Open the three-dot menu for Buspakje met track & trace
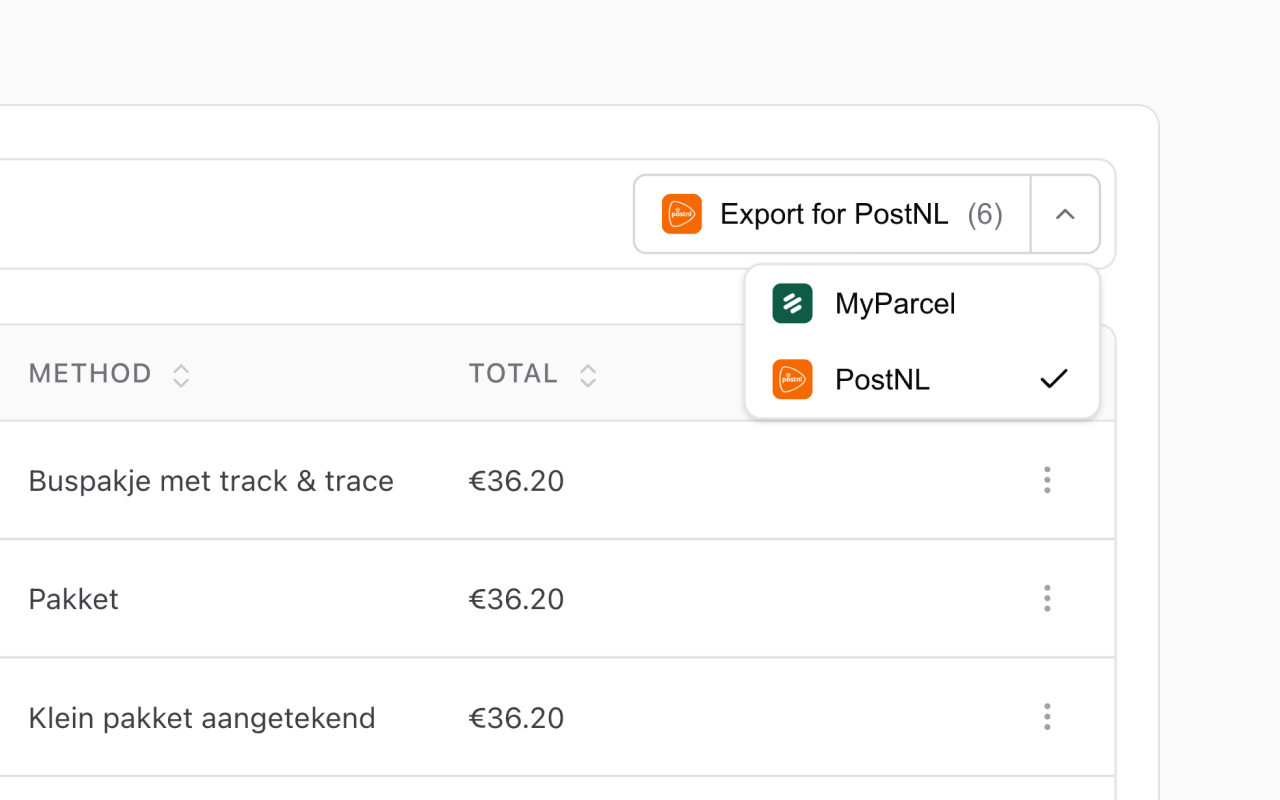This screenshot has width=1280, height=800. pos(1047,480)
